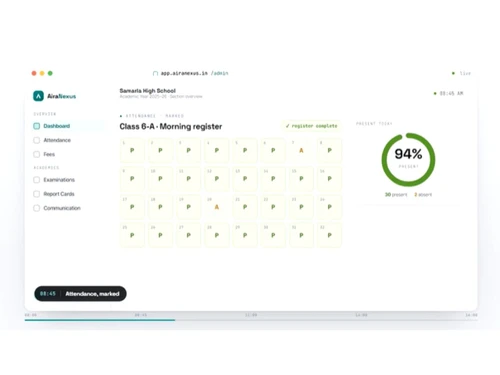Image resolution: width=500 pixels, height=375 pixels.
Task: Click the AiraNexus logo icon
Action: pos(38,96)
